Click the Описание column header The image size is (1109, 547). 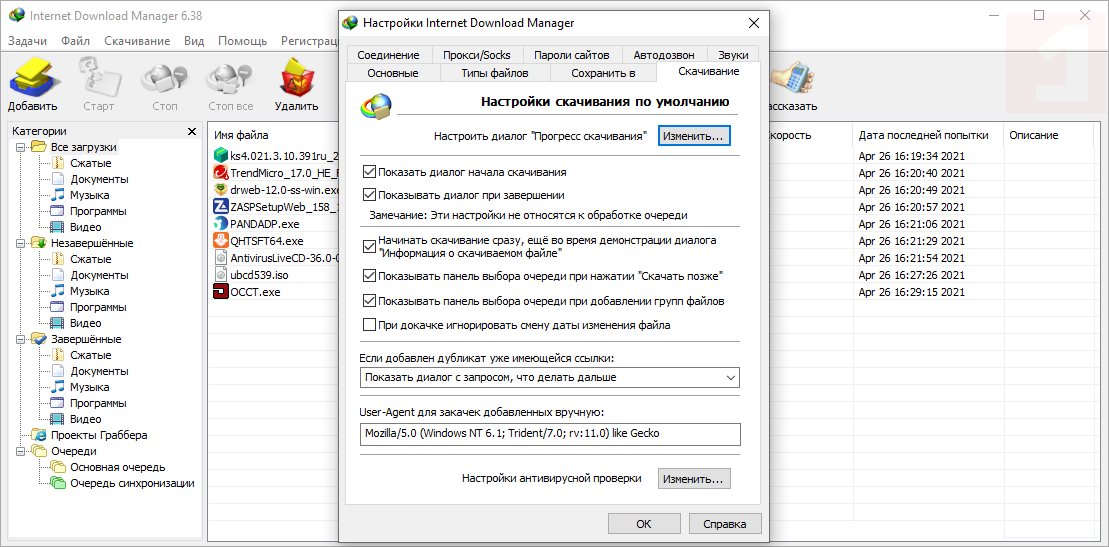point(1033,135)
